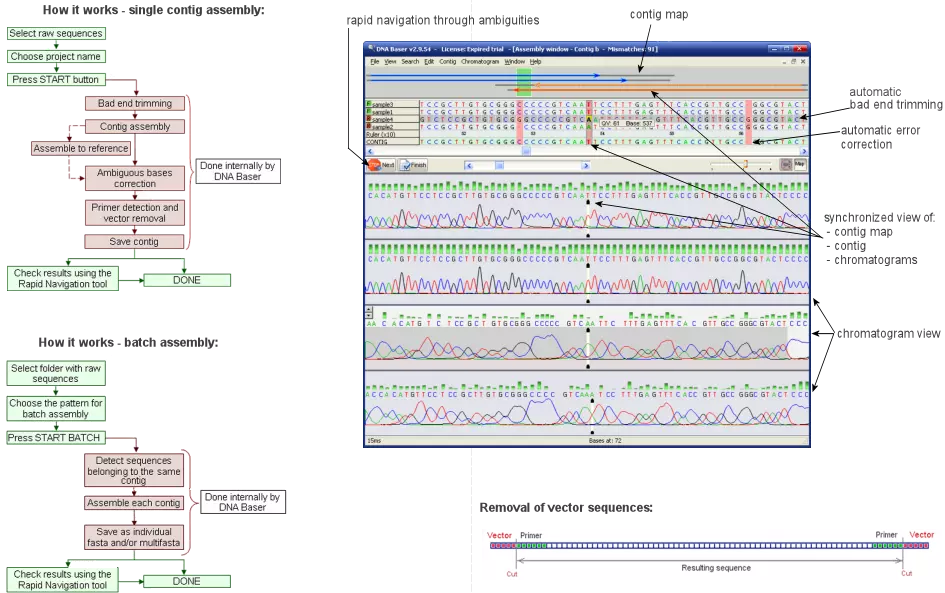Click the 'Save contig' box
This screenshot has height=593, width=945.
[x=135, y=242]
